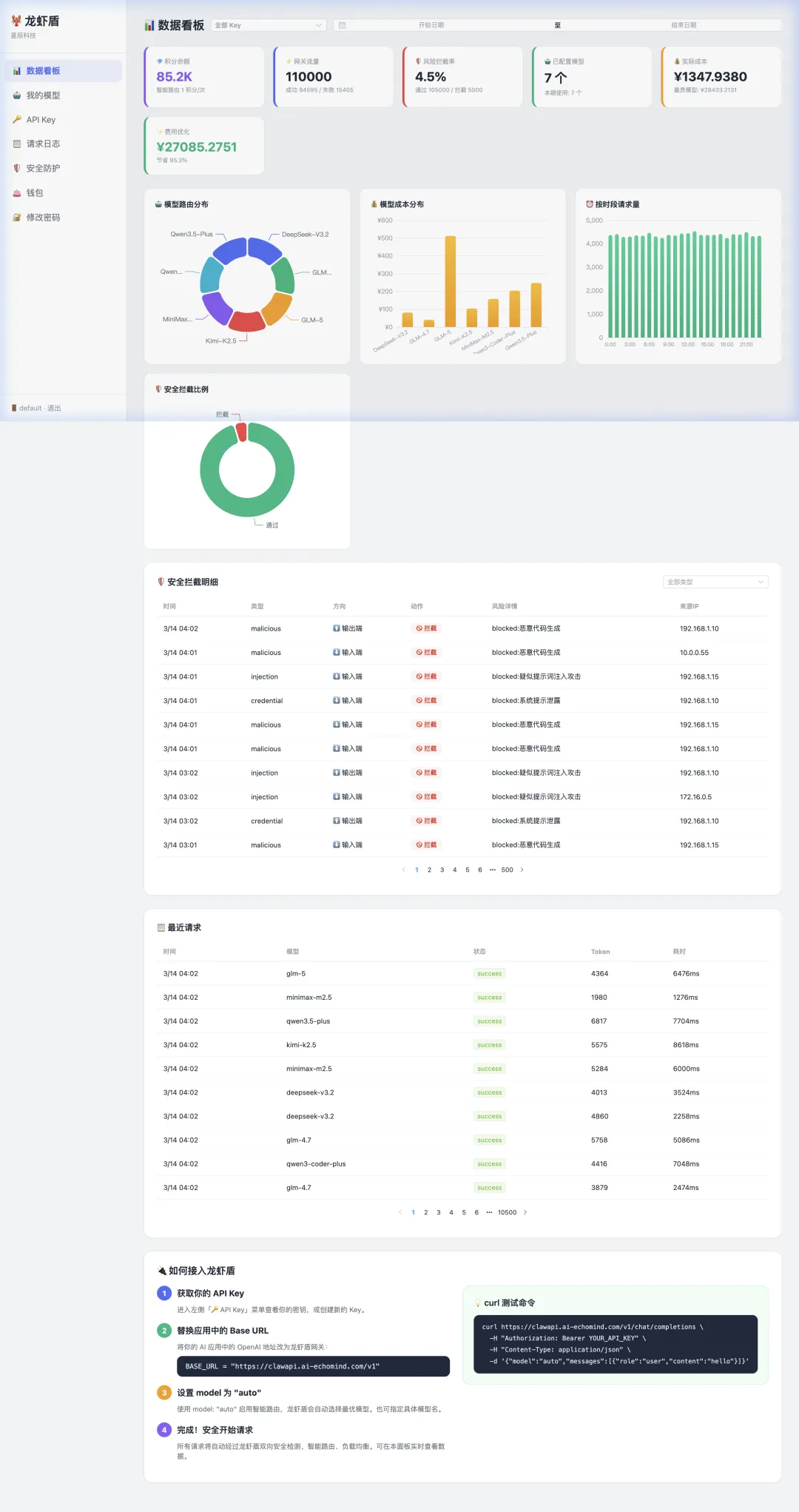Click the 结束日期 end date field

click(x=684, y=25)
